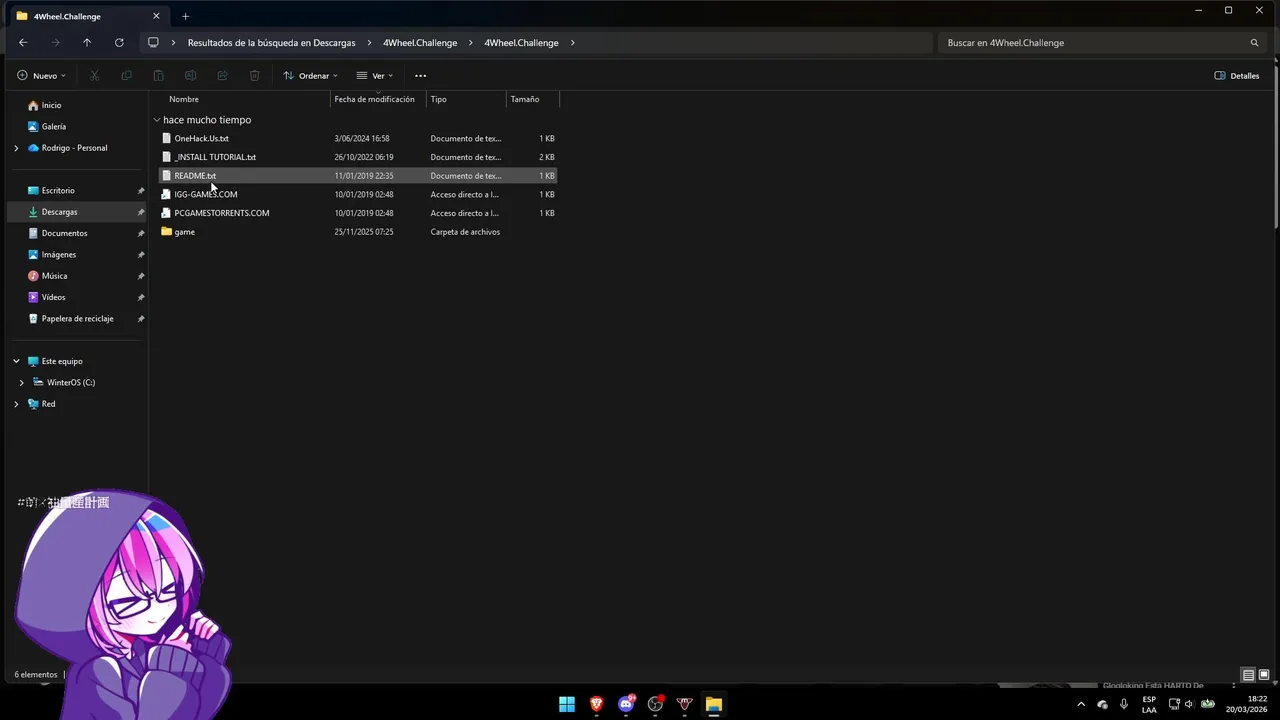Click 'Resultados de la búsqueda en Descargas' breadcrumb
Image resolution: width=1280 pixels, height=720 pixels.
pyautogui.click(x=271, y=43)
